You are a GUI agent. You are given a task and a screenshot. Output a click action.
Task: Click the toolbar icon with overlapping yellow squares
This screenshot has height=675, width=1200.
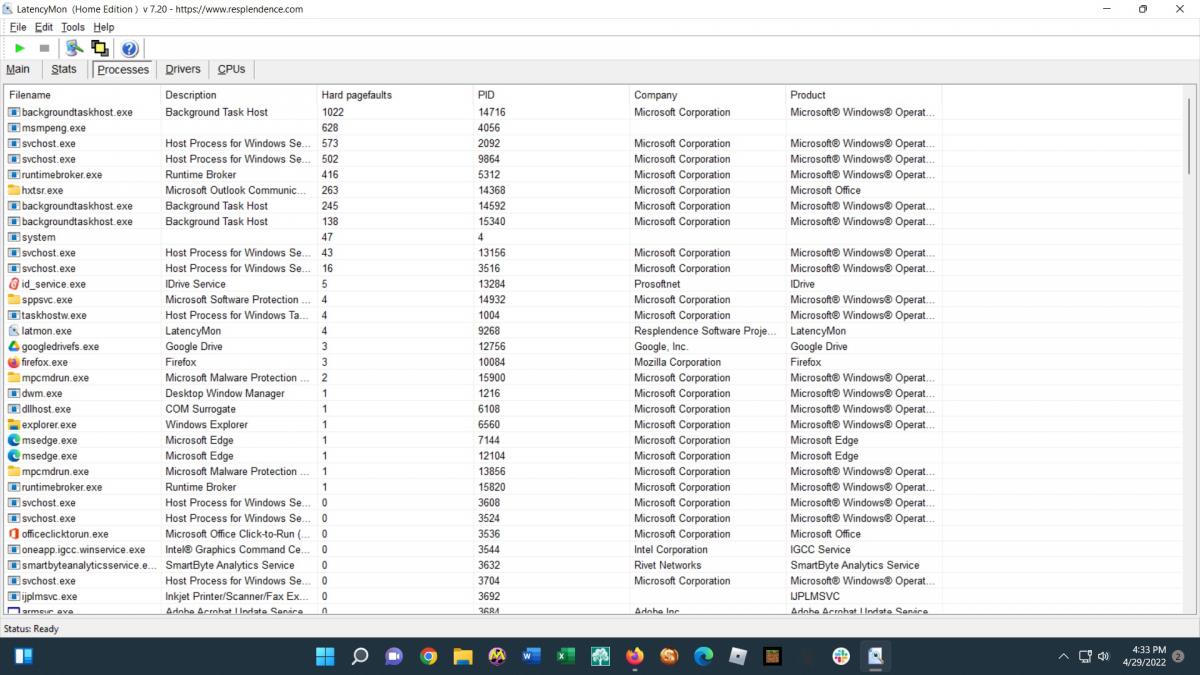point(99,48)
